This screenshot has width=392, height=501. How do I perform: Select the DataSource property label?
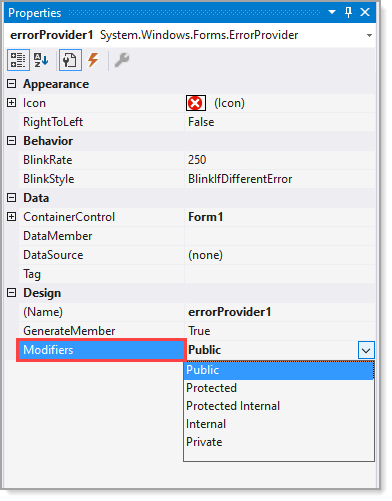point(53,255)
